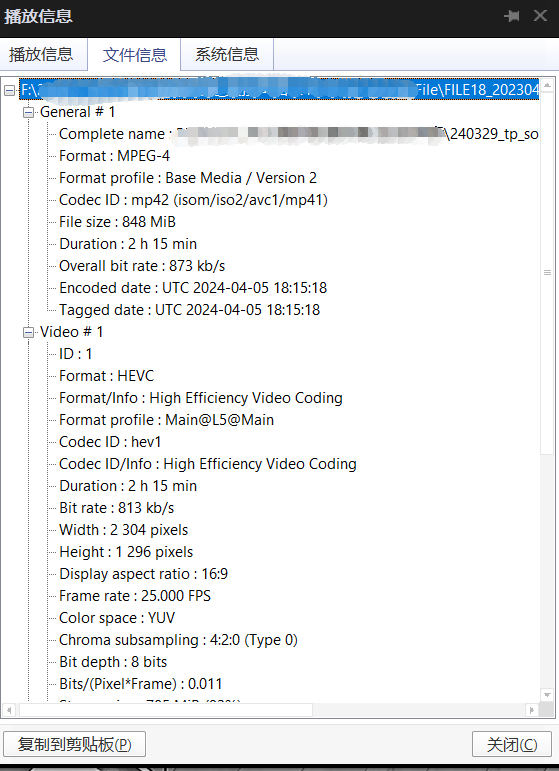Collapse the root file path node
The image size is (559, 771).
tap(9, 90)
